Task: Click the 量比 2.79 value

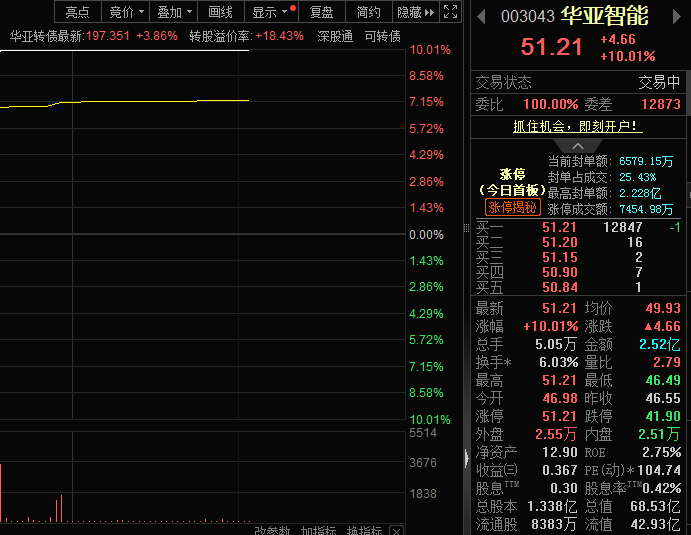Action: [x=667, y=363]
